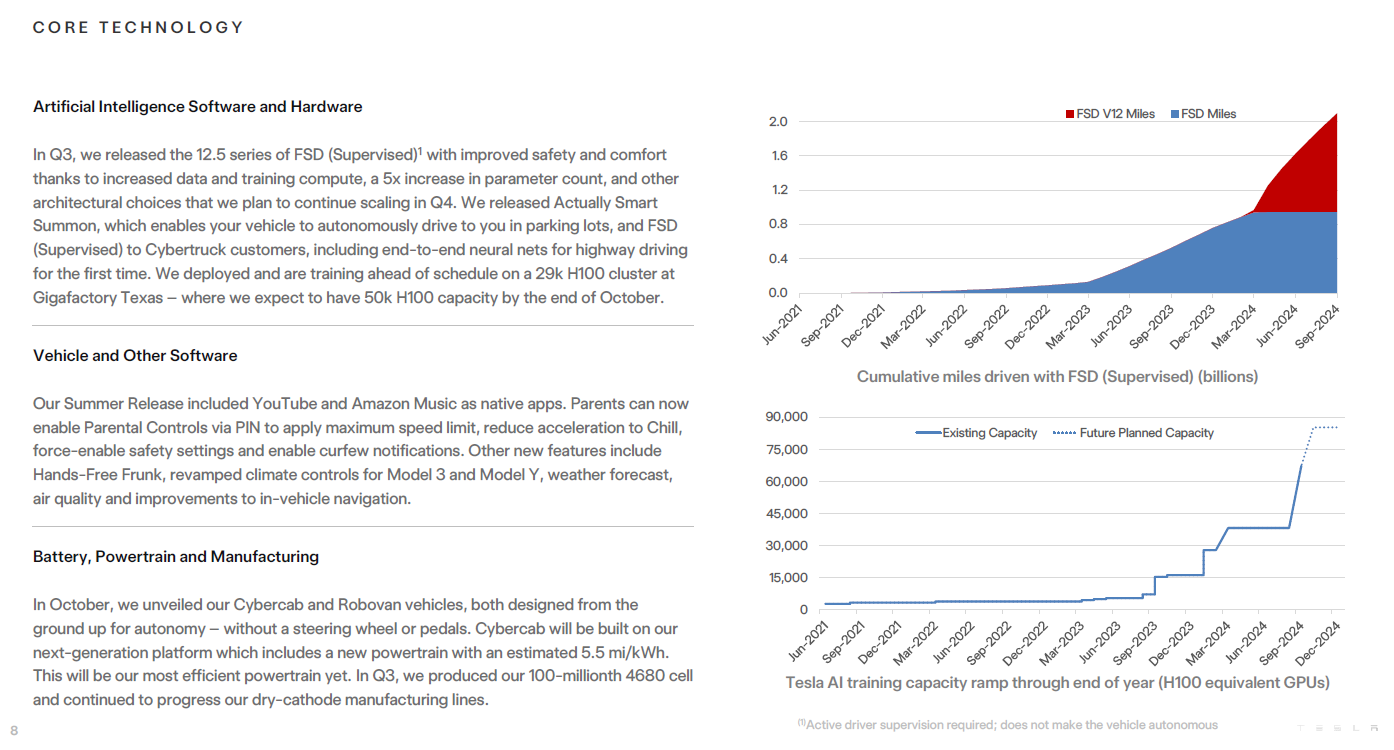1394x750 pixels.
Task: Click the FSD Miles legend label
Action: click(x=1209, y=114)
